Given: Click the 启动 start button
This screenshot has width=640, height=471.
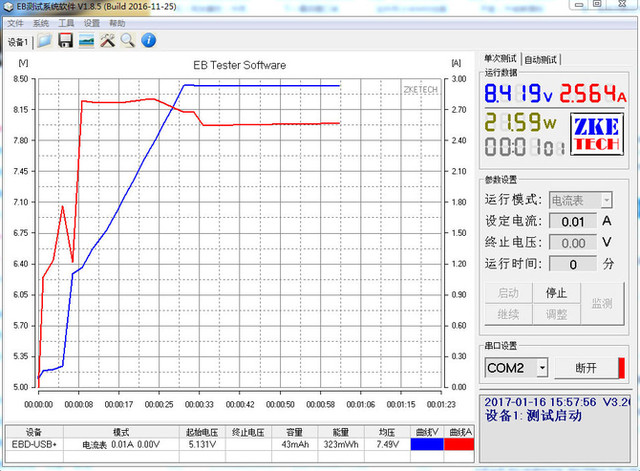Looking at the screenshot, I should (x=508, y=293).
